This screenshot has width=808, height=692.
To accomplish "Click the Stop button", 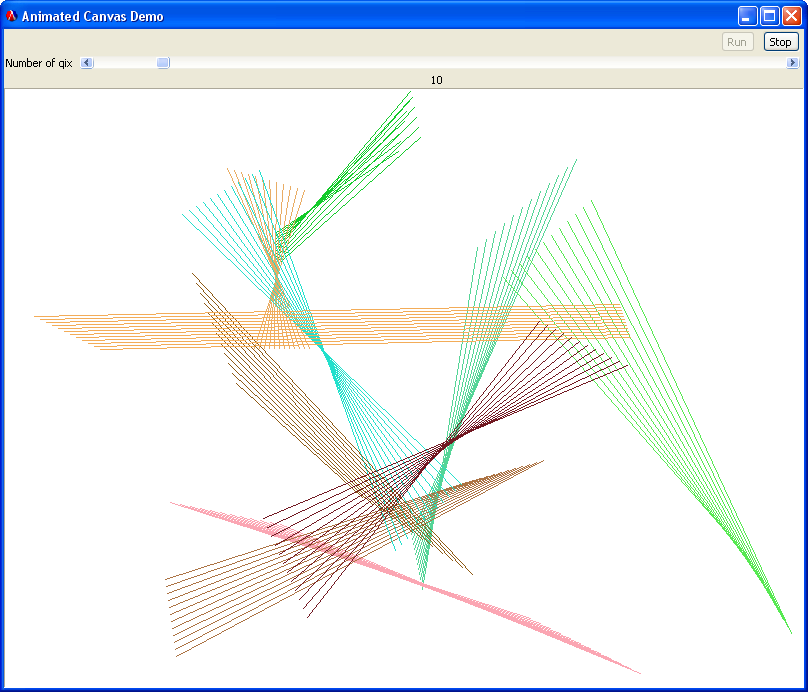I will pos(780,42).
